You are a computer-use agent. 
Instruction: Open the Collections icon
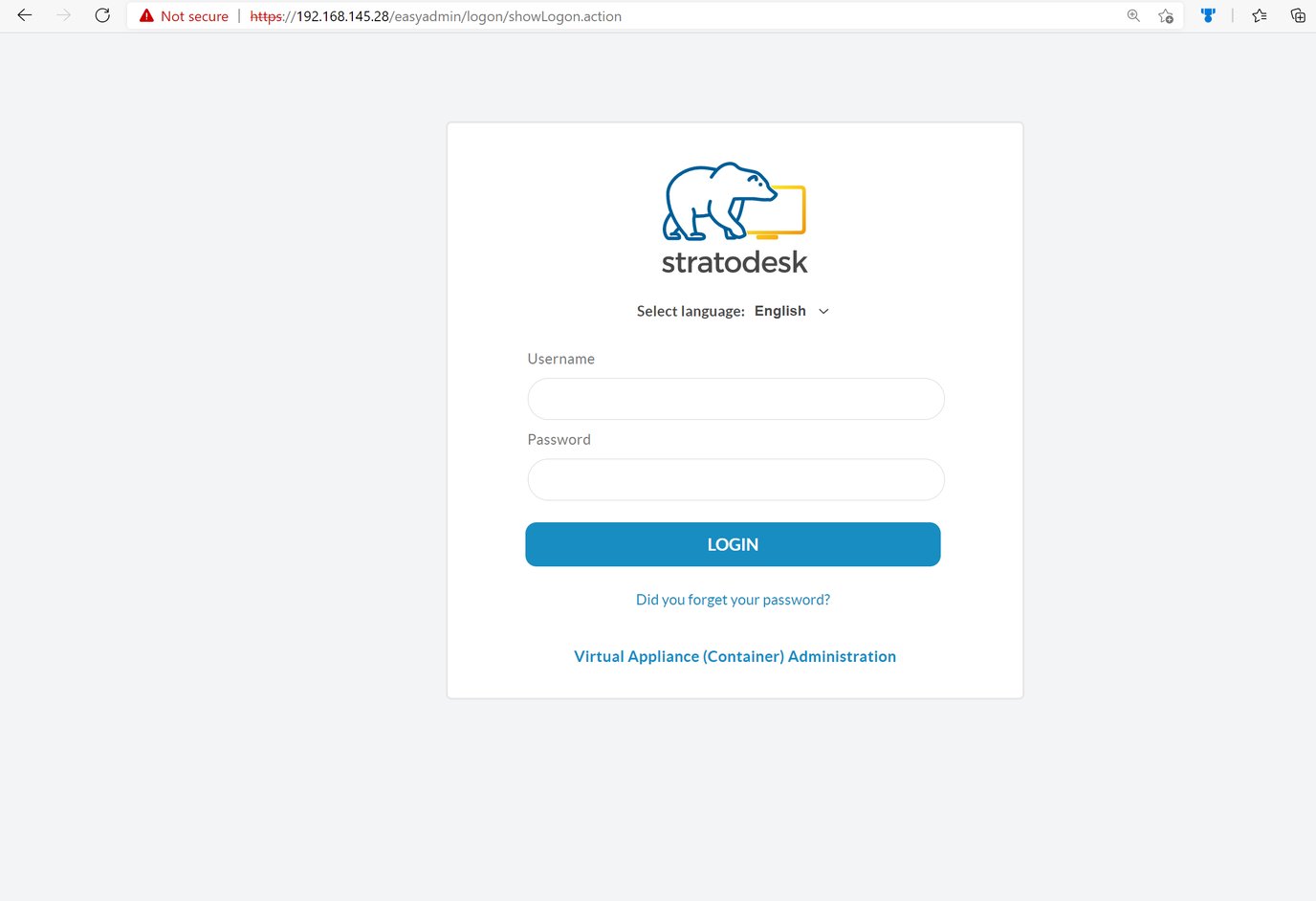[x=1298, y=16]
